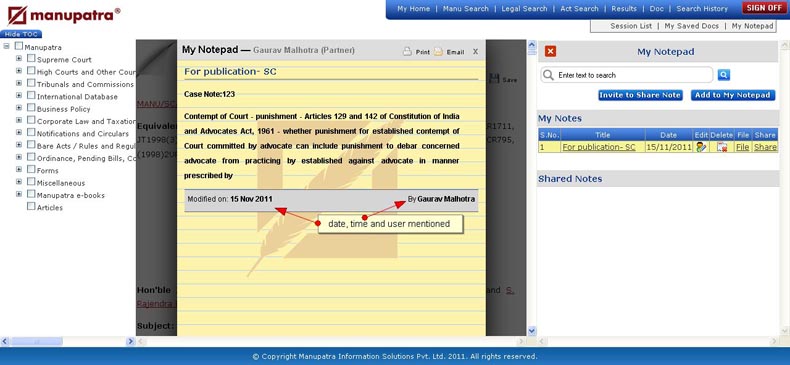Image resolution: width=790 pixels, height=365 pixels.
Task: Open Act Search in the top menu
Action: coord(579,9)
